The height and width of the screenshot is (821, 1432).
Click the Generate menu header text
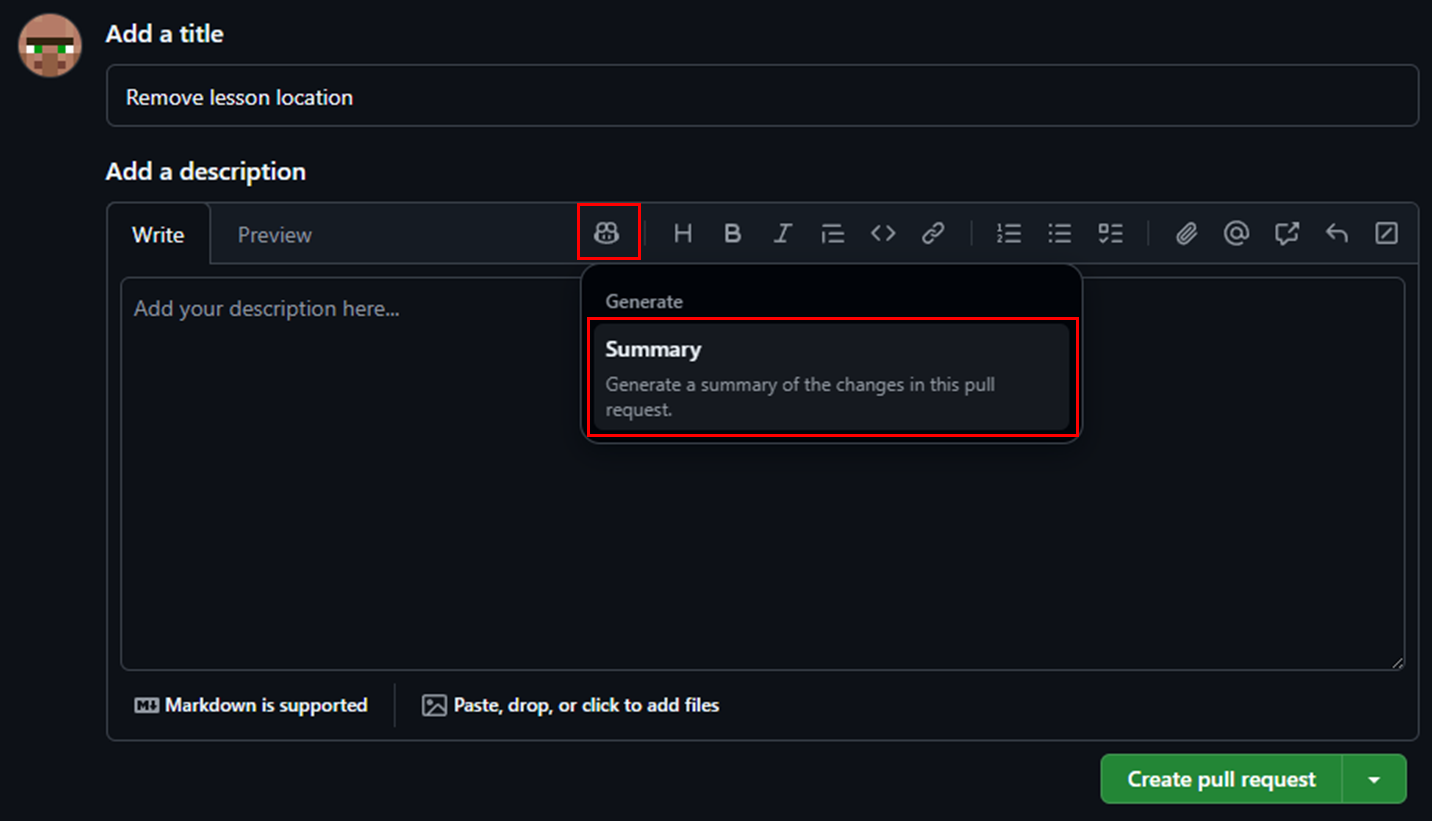coord(644,301)
